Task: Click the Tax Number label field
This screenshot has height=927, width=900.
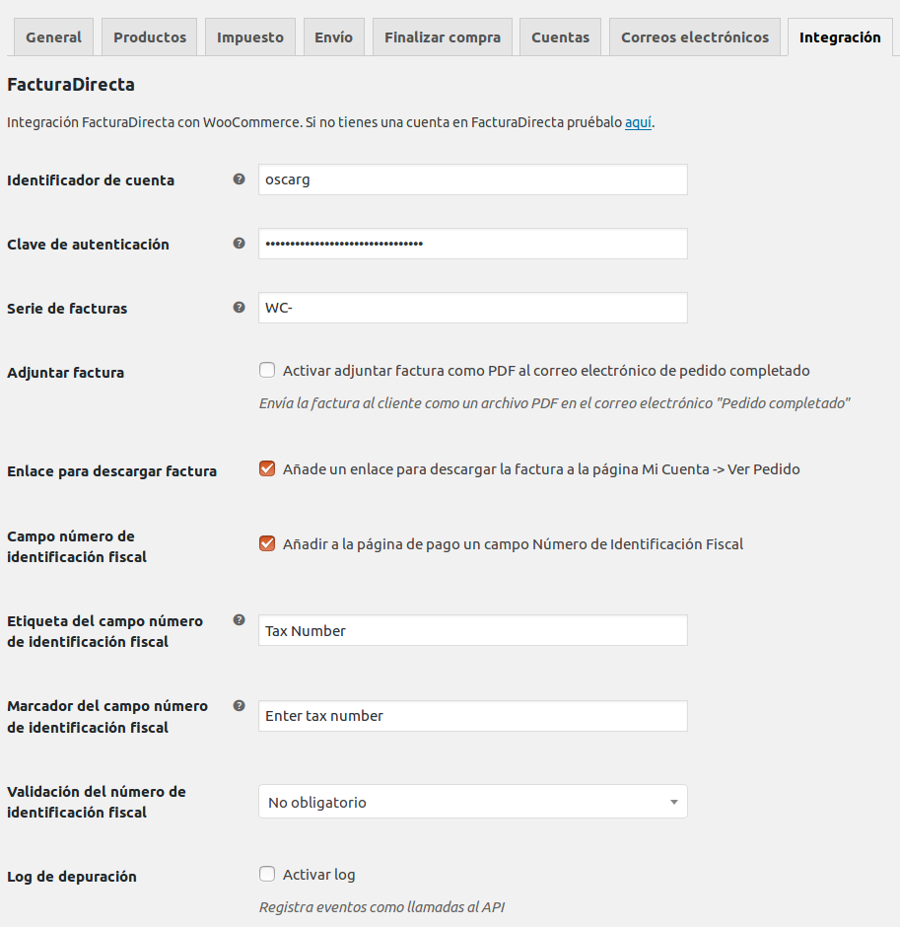Action: tap(473, 630)
